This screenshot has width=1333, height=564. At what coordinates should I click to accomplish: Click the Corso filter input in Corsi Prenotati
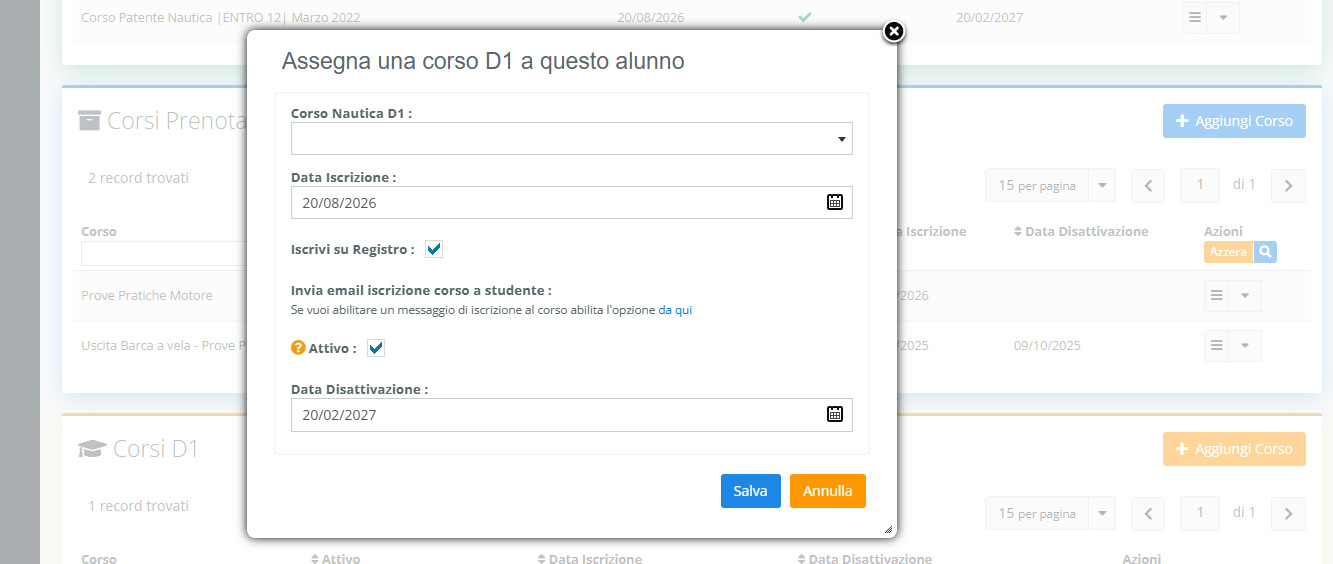point(164,254)
